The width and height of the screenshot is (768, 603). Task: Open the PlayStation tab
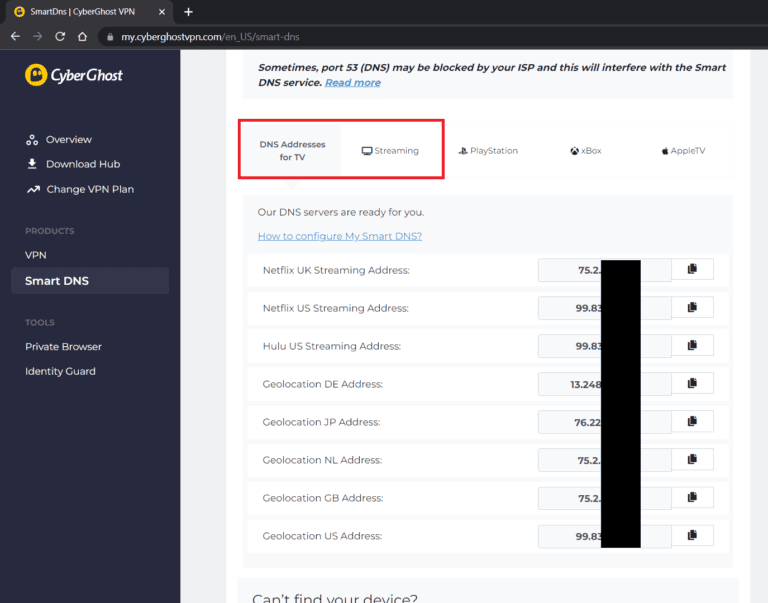pyautogui.click(x=488, y=151)
